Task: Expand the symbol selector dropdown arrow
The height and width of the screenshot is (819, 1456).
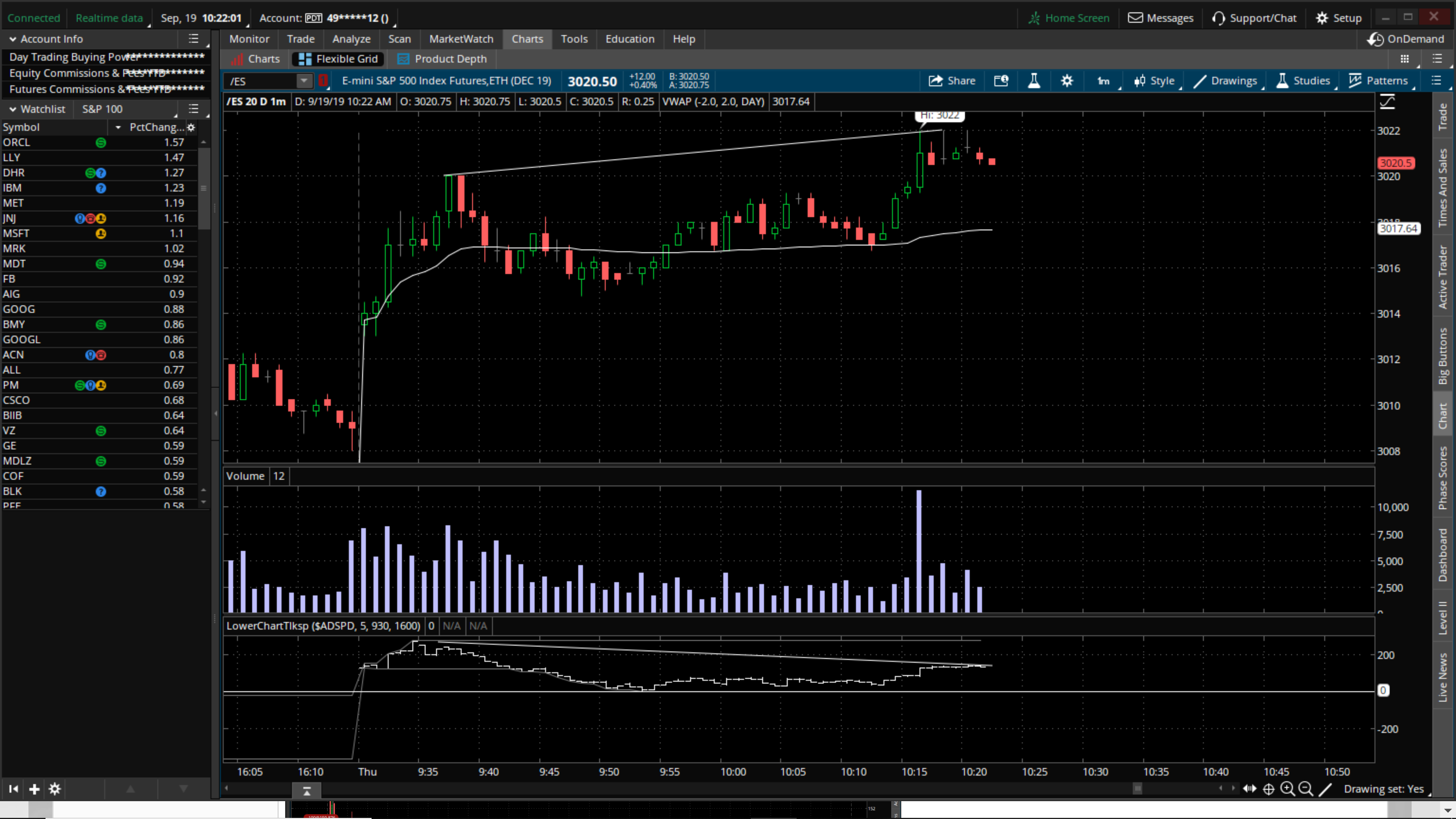Action: (304, 81)
